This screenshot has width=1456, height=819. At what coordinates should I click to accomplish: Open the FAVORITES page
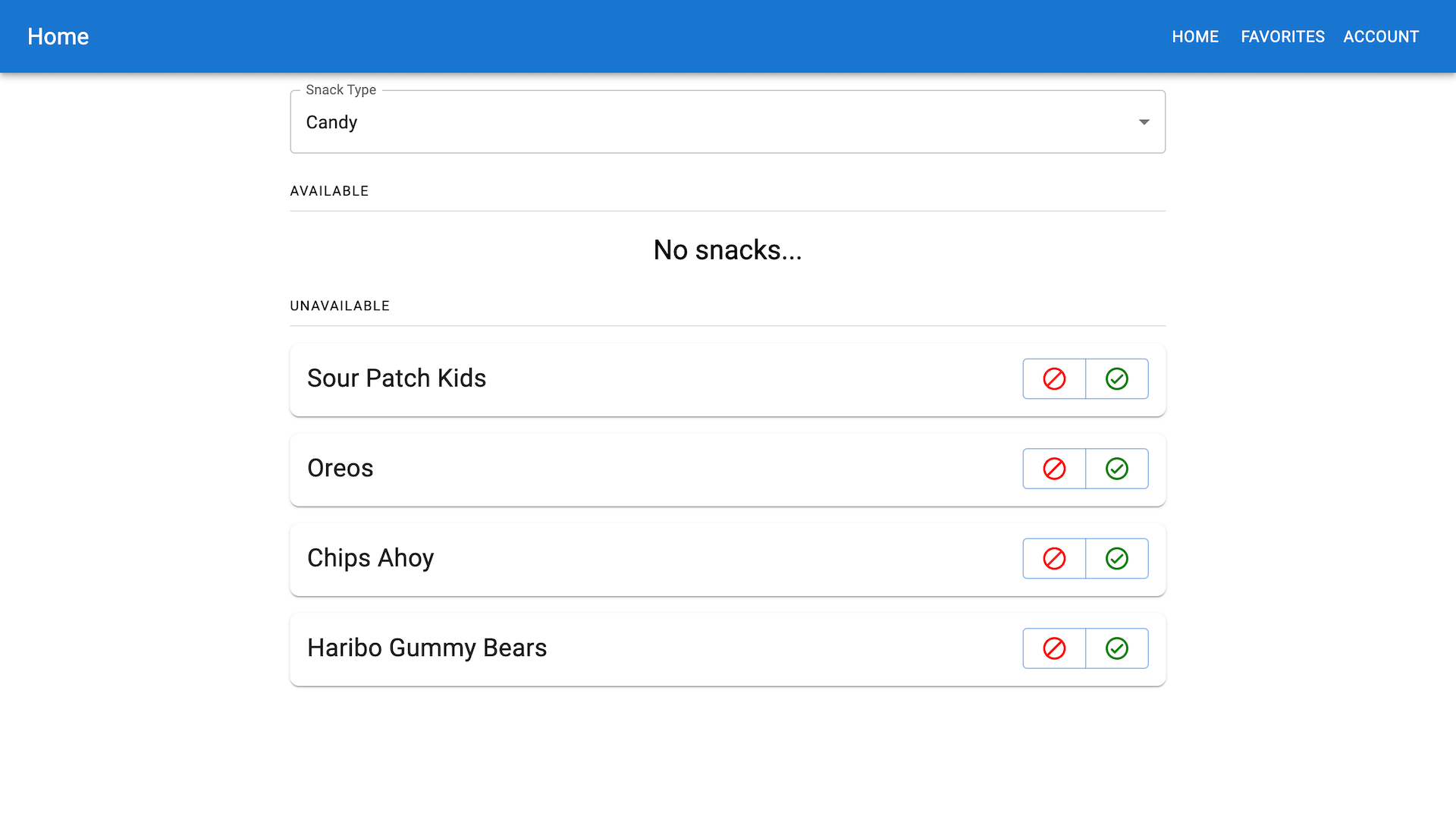(x=1283, y=36)
